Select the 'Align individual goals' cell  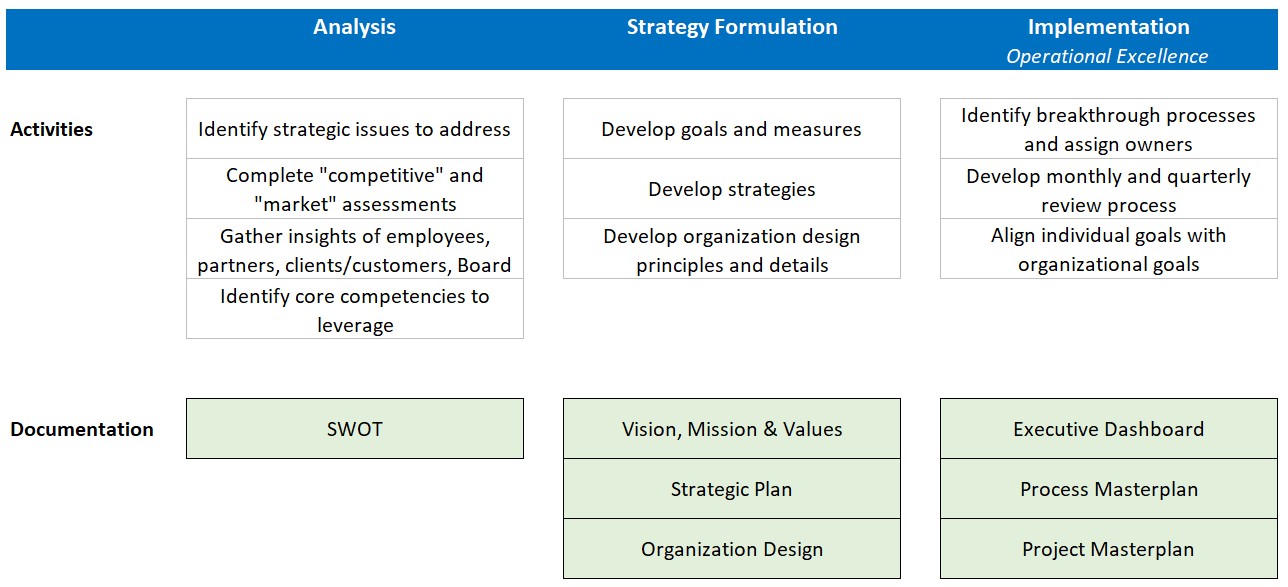point(1109,249)
